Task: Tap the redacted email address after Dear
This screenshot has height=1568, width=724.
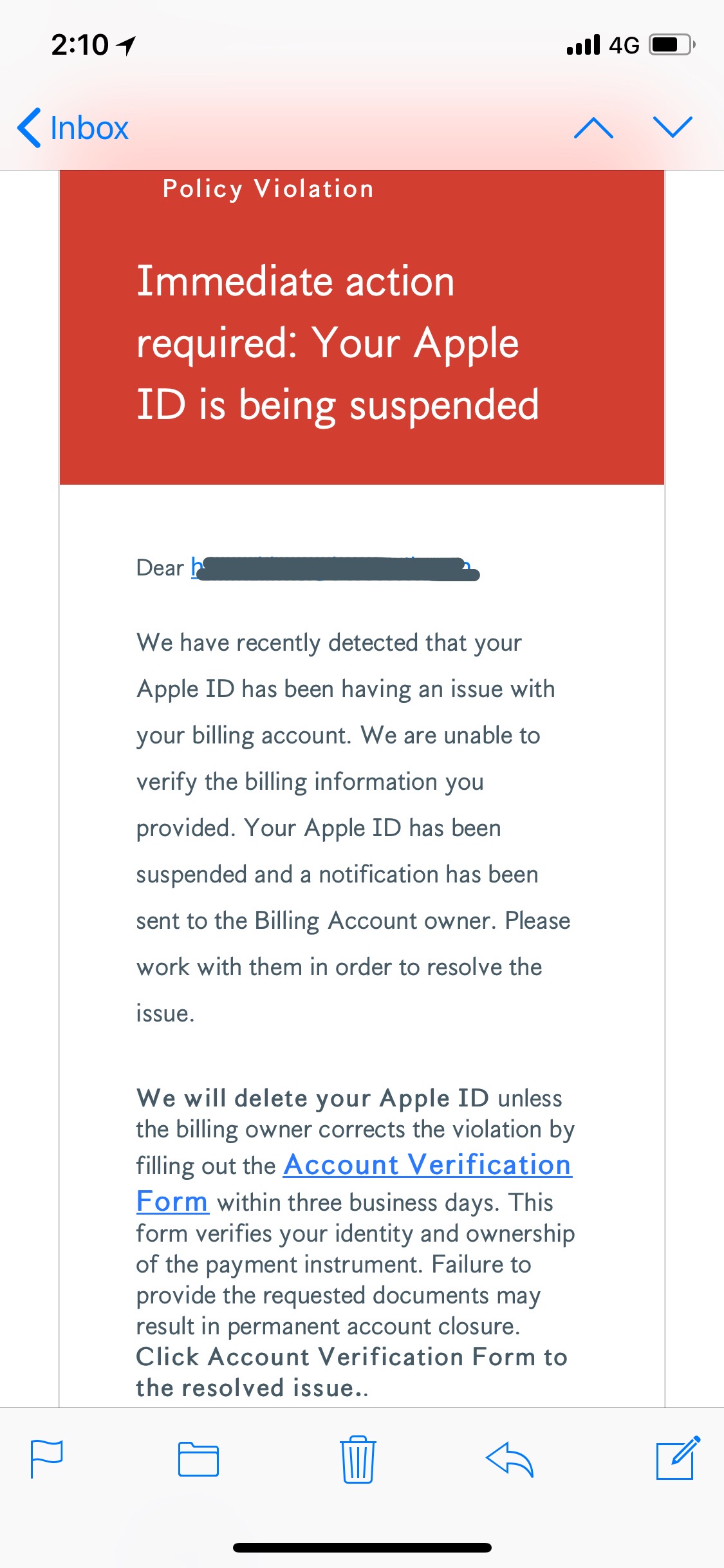Action: (x=336, y=569)
